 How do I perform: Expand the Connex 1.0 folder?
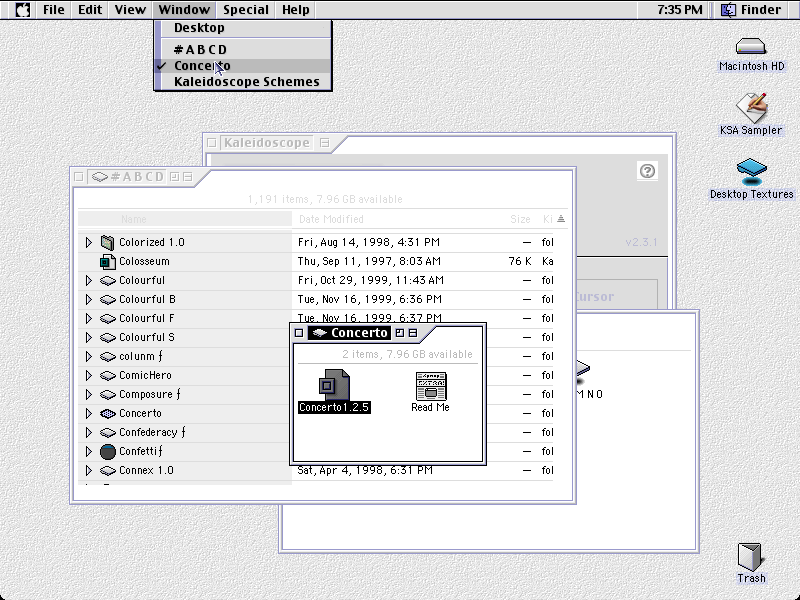tap(88, 470)
